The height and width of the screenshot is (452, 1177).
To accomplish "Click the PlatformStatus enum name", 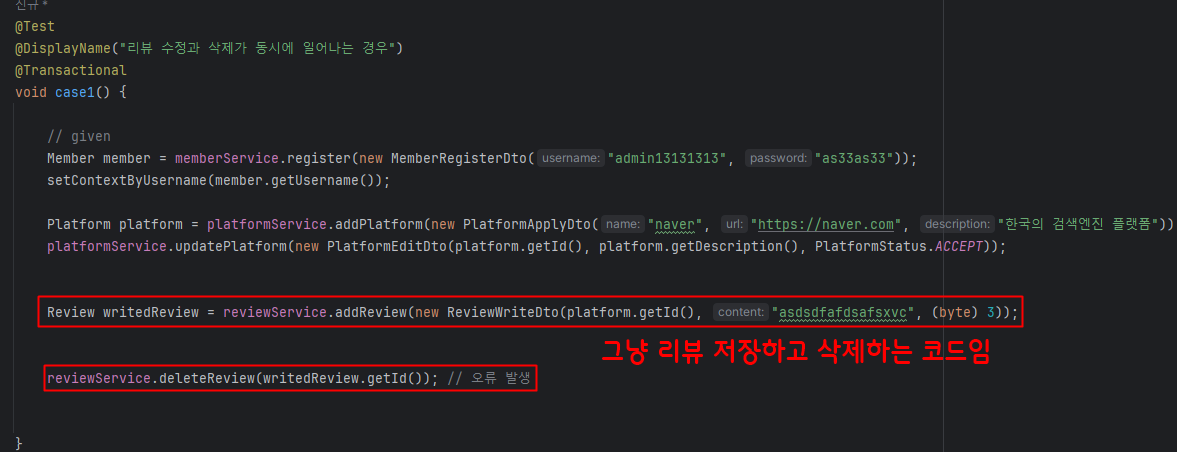I will pos(871,246).
